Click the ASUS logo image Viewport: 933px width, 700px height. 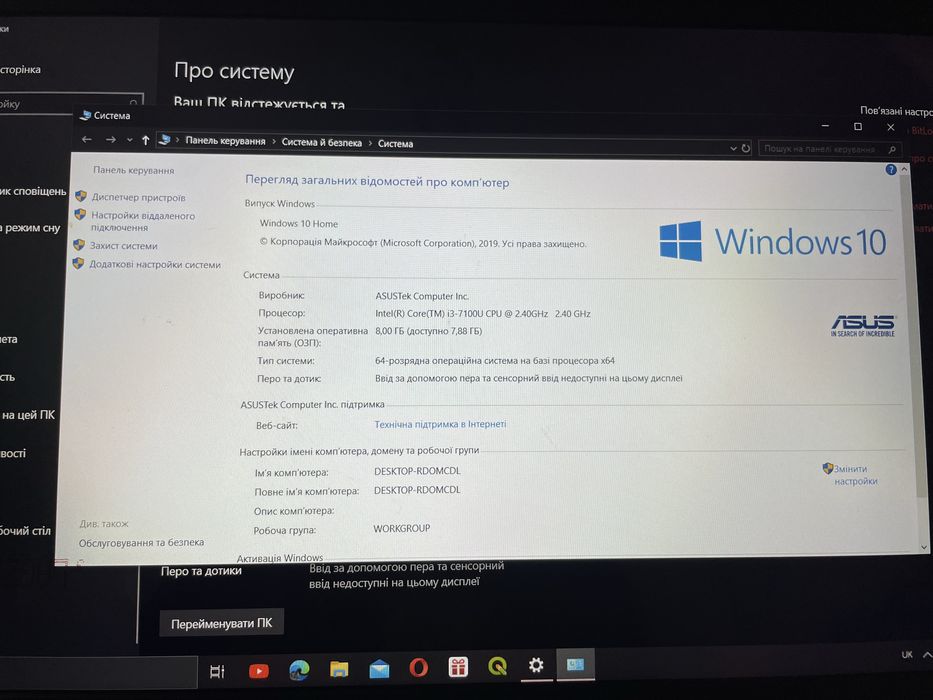[x=863, y=326]
